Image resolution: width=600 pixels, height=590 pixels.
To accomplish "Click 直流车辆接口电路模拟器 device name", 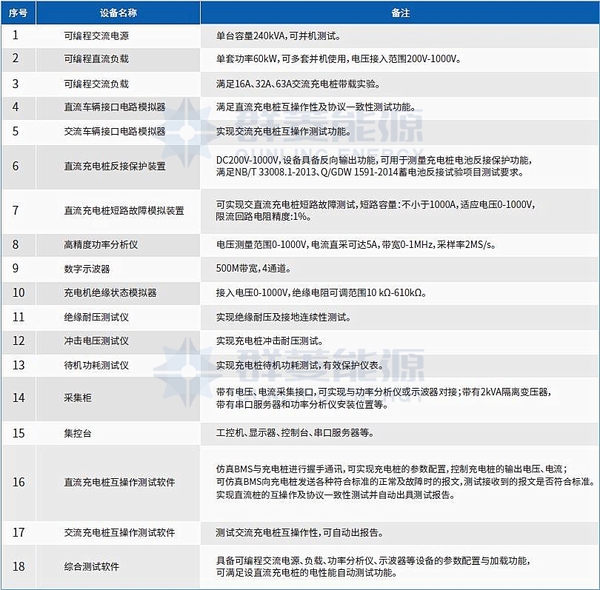I will coord(115,107).
